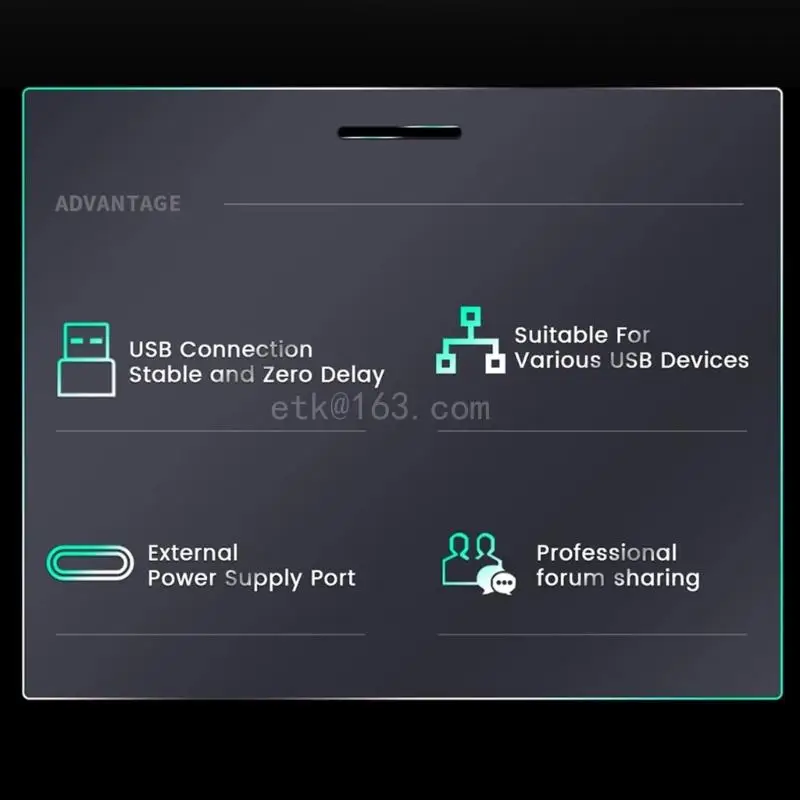
Task: Click 'Suitable For' label
Action: click(x=582, y=335)
